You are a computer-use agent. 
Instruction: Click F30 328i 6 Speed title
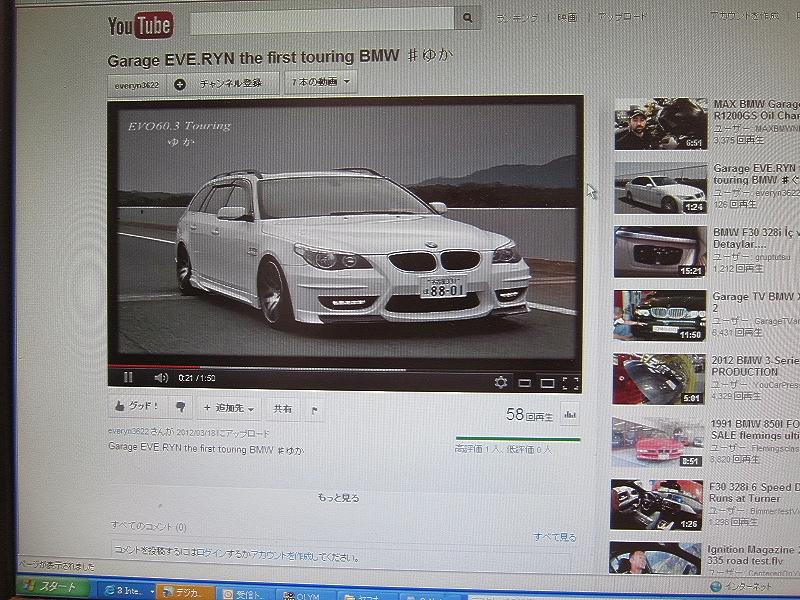754,493
